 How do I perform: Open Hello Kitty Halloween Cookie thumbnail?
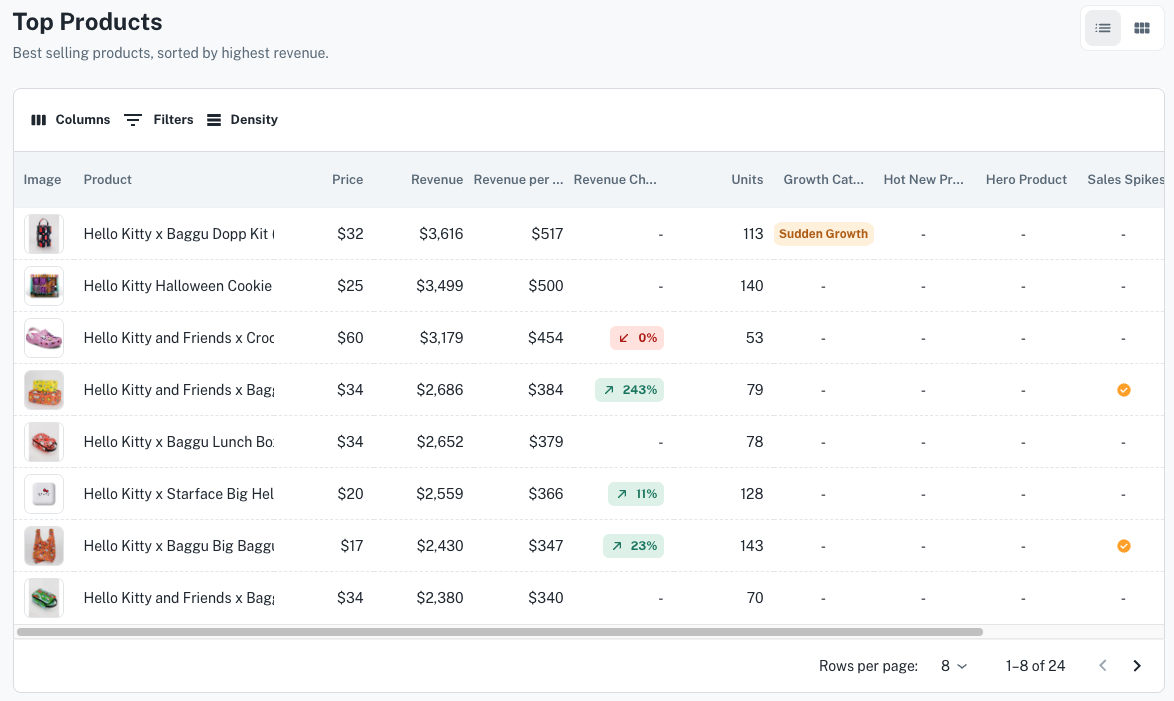[x=43, y=286]
